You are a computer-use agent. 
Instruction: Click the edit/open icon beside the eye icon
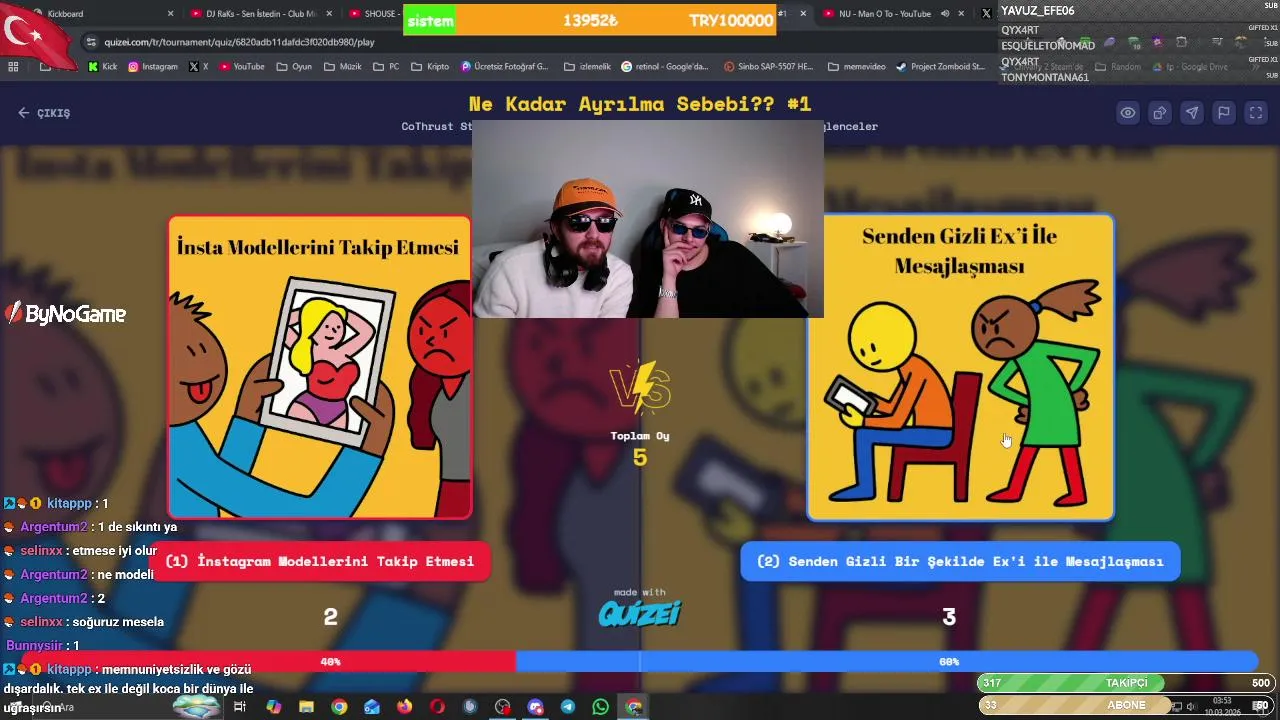(x=1160, y=113)
